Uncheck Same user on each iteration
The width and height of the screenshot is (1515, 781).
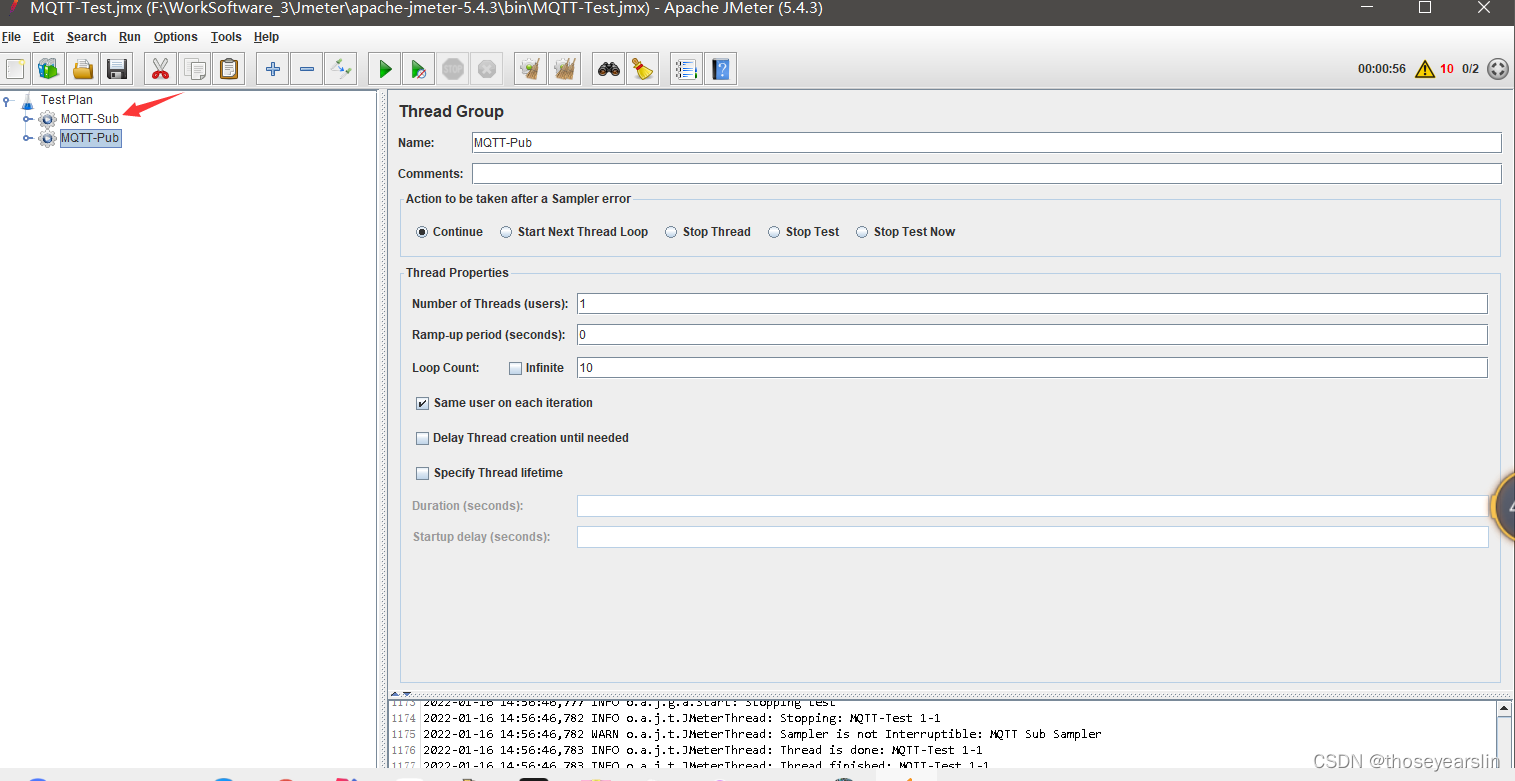(x=422, y=403)
